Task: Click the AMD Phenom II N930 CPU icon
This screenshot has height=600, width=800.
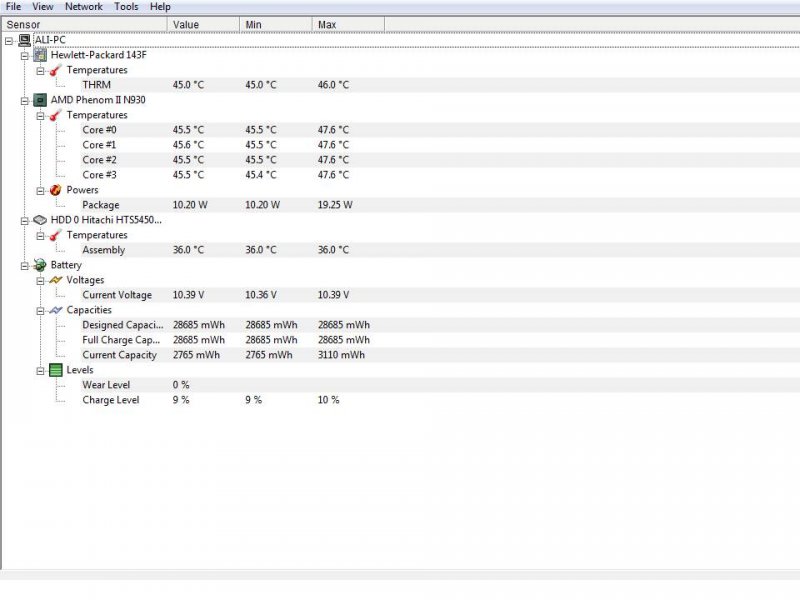Action: (40, 100)
